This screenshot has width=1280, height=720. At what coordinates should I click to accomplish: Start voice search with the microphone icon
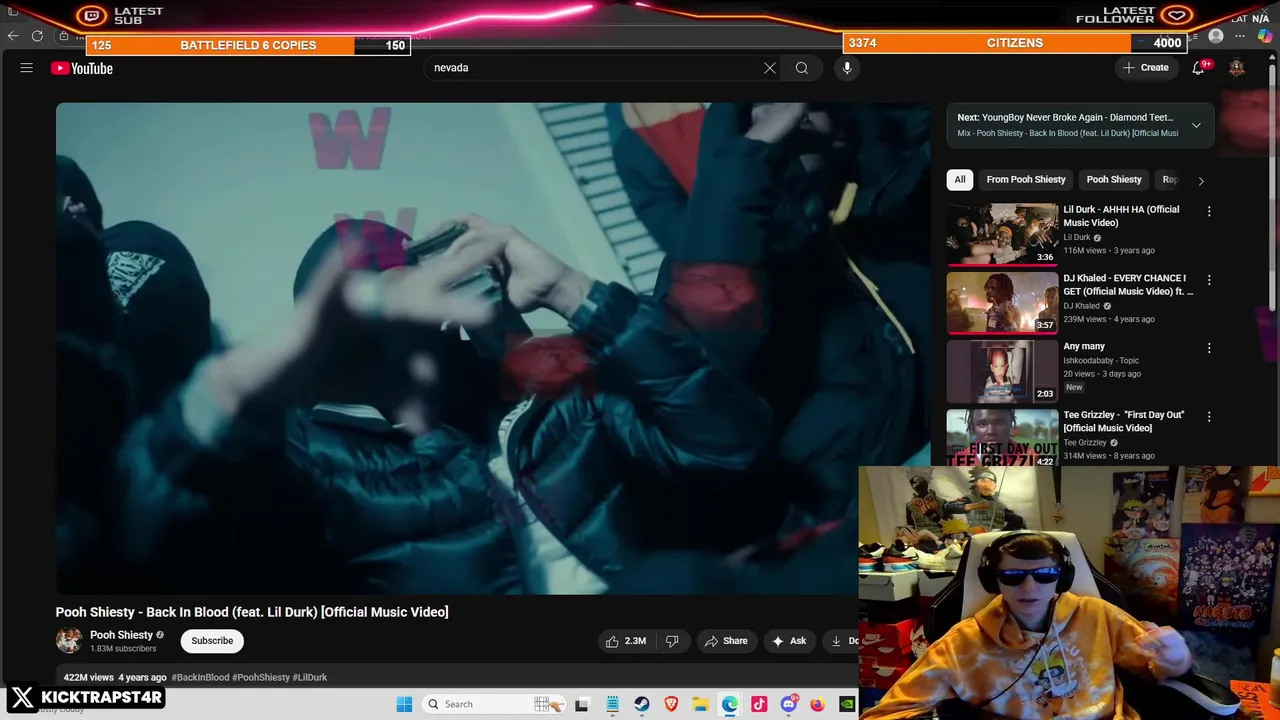pyautogui.click(x=847, y=68)
